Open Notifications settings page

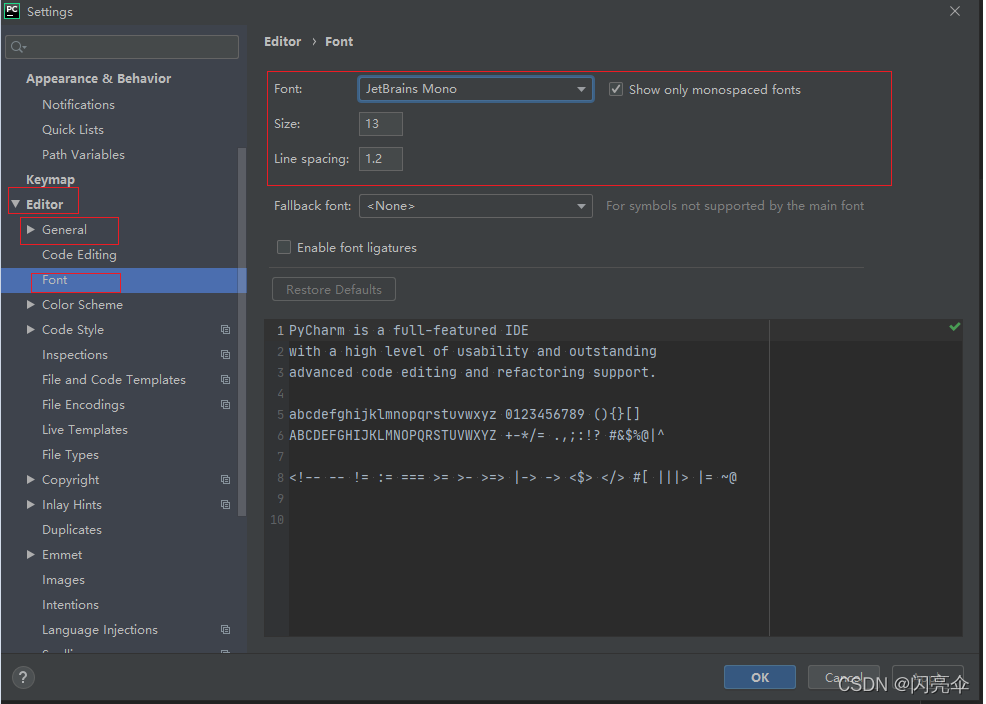click(79, 105)
